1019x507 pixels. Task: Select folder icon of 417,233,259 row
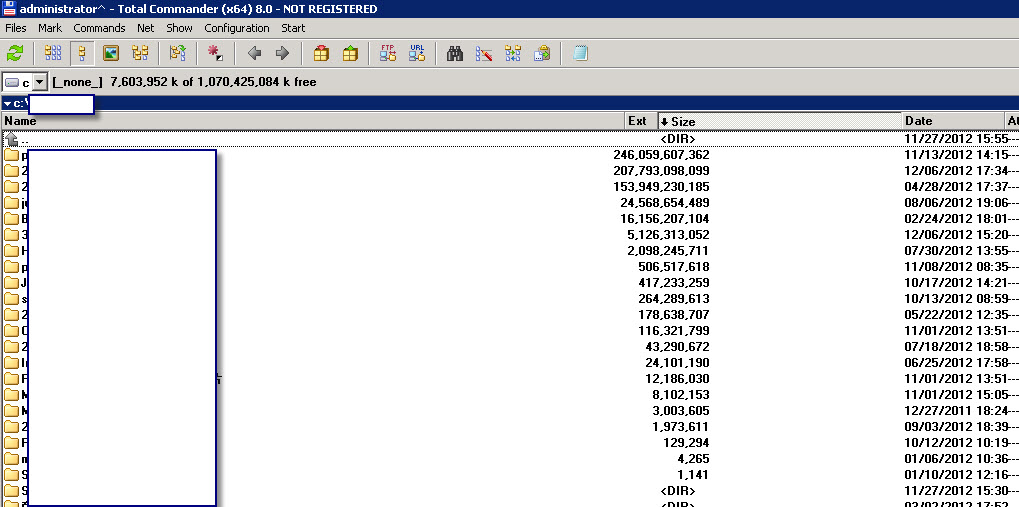11,283
